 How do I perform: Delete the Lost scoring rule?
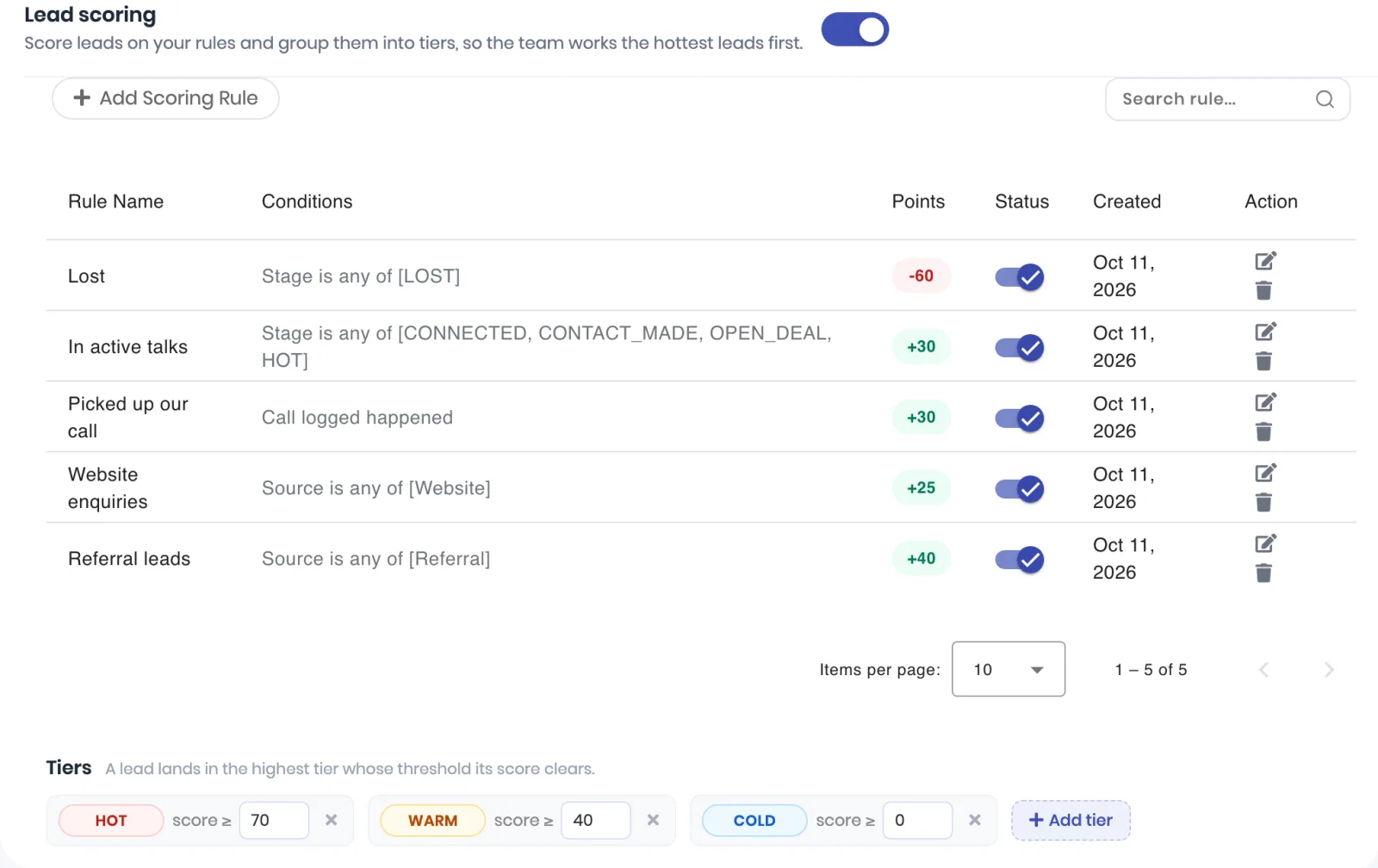tap(1263, 290)
